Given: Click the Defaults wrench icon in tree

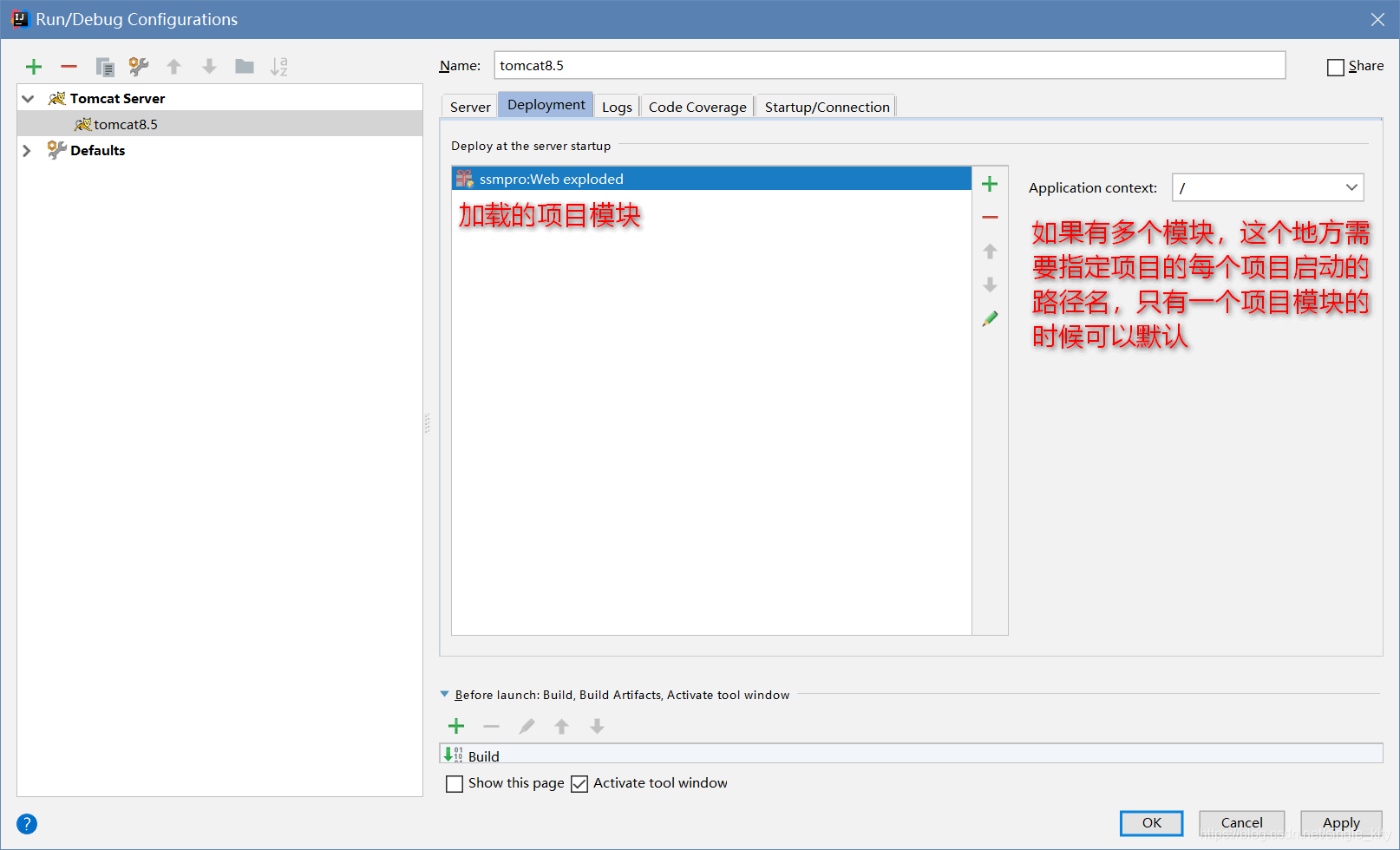Looking at the screenshot, I should click(x=56, y=150).
